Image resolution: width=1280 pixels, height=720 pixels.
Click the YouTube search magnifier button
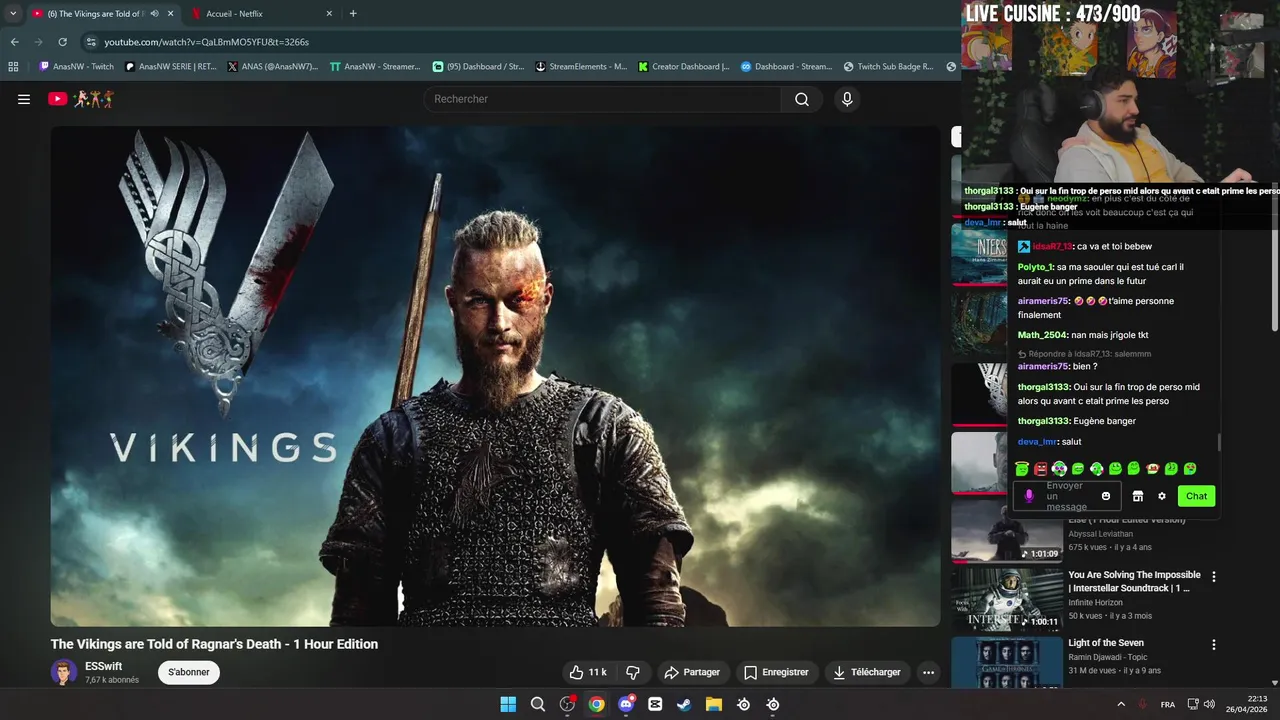pos(802,99)
